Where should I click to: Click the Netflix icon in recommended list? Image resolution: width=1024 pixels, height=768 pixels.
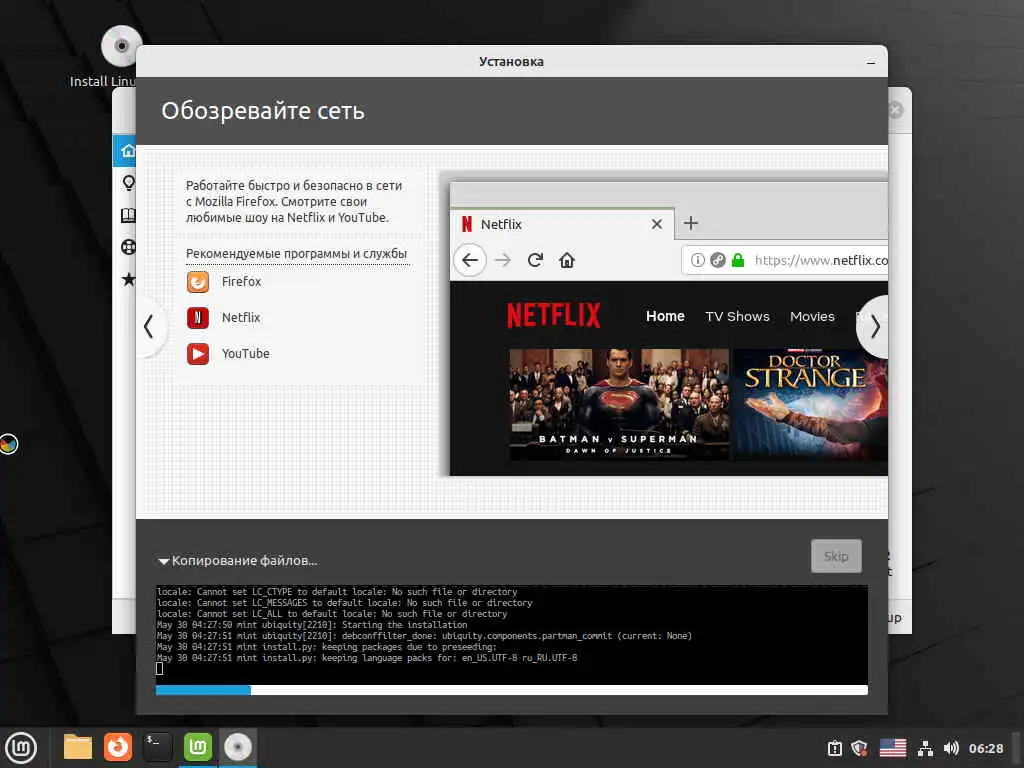tap(198, 318)
